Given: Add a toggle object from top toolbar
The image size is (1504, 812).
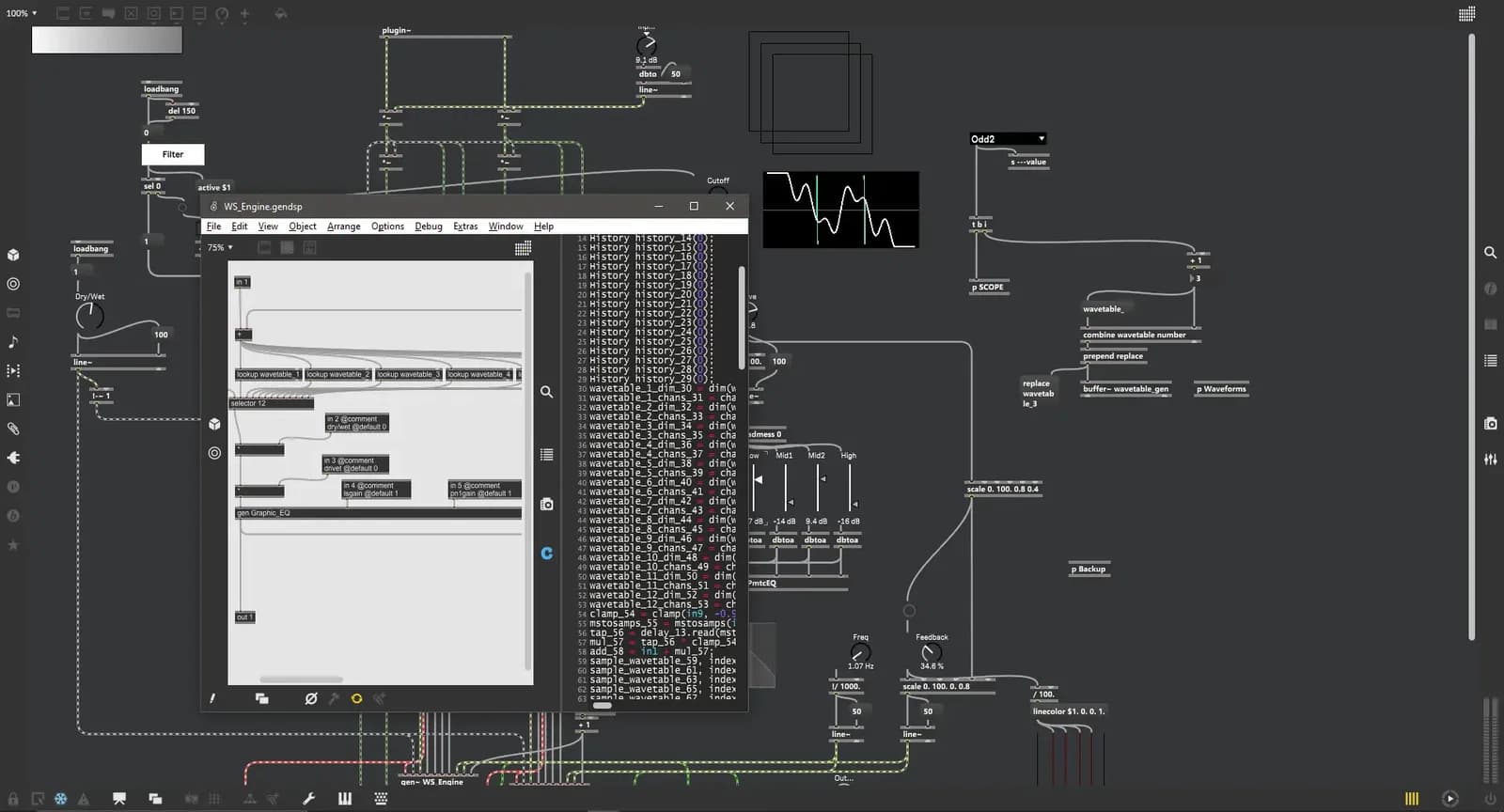Looking at the screenshot, I should (132, 14).
